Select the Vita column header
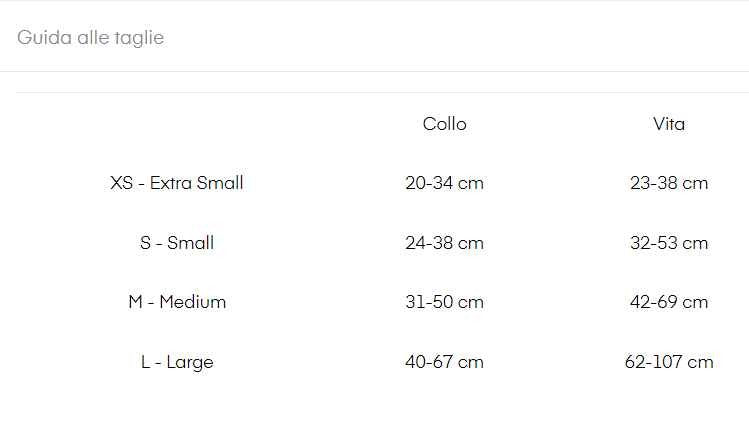The width and height of the screenshot is (749, 433). pos(669,124)
